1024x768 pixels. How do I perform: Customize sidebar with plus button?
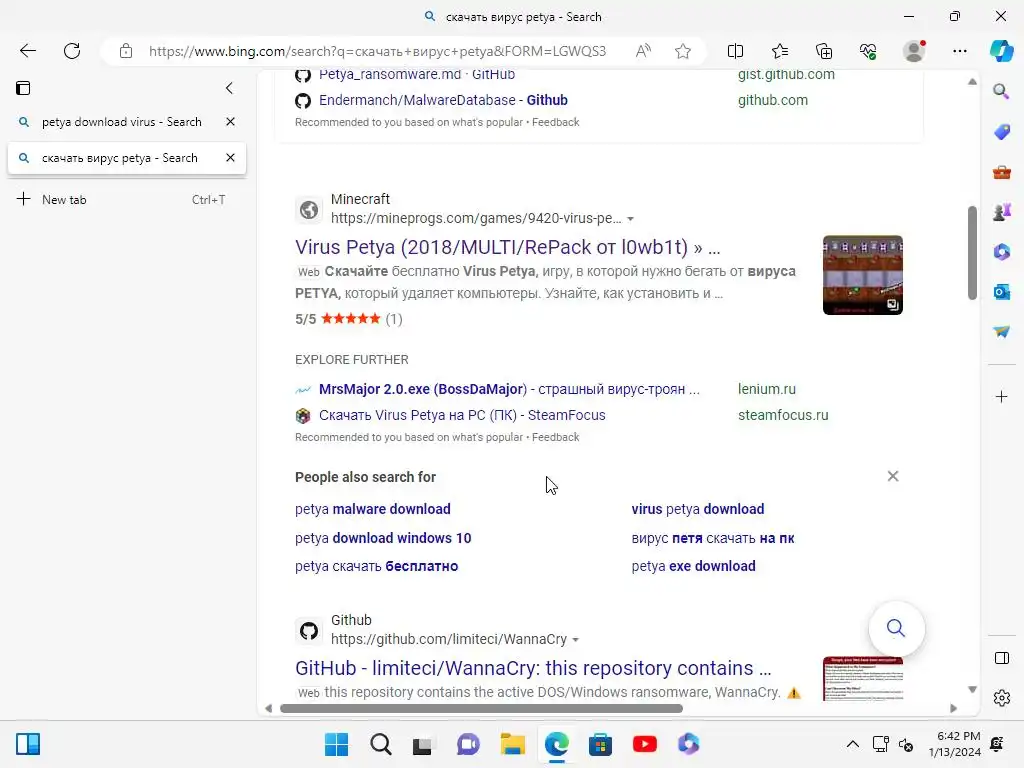[1001, 396]
